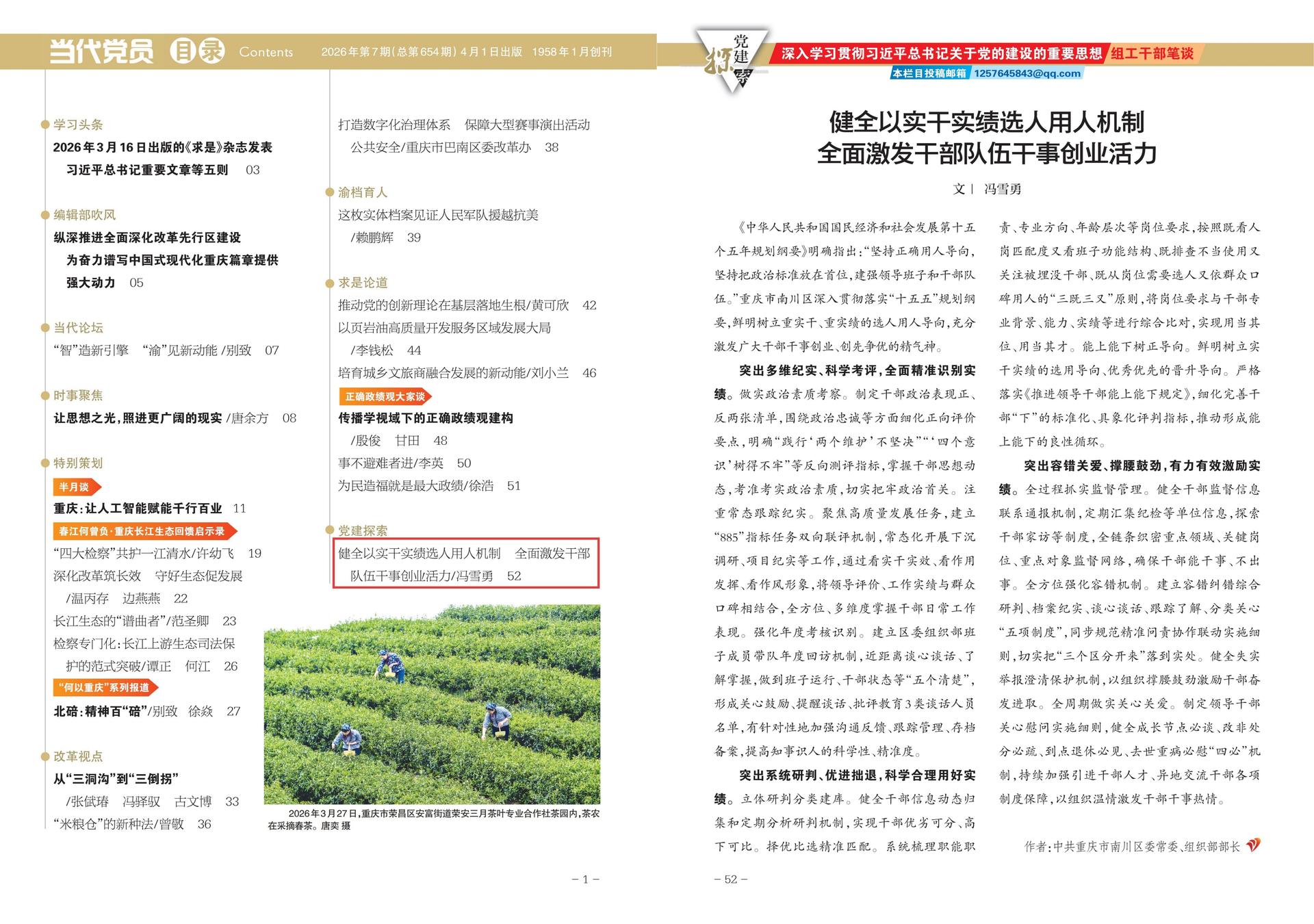Click the 半月谈 orange arrow tag

[76, 487]
